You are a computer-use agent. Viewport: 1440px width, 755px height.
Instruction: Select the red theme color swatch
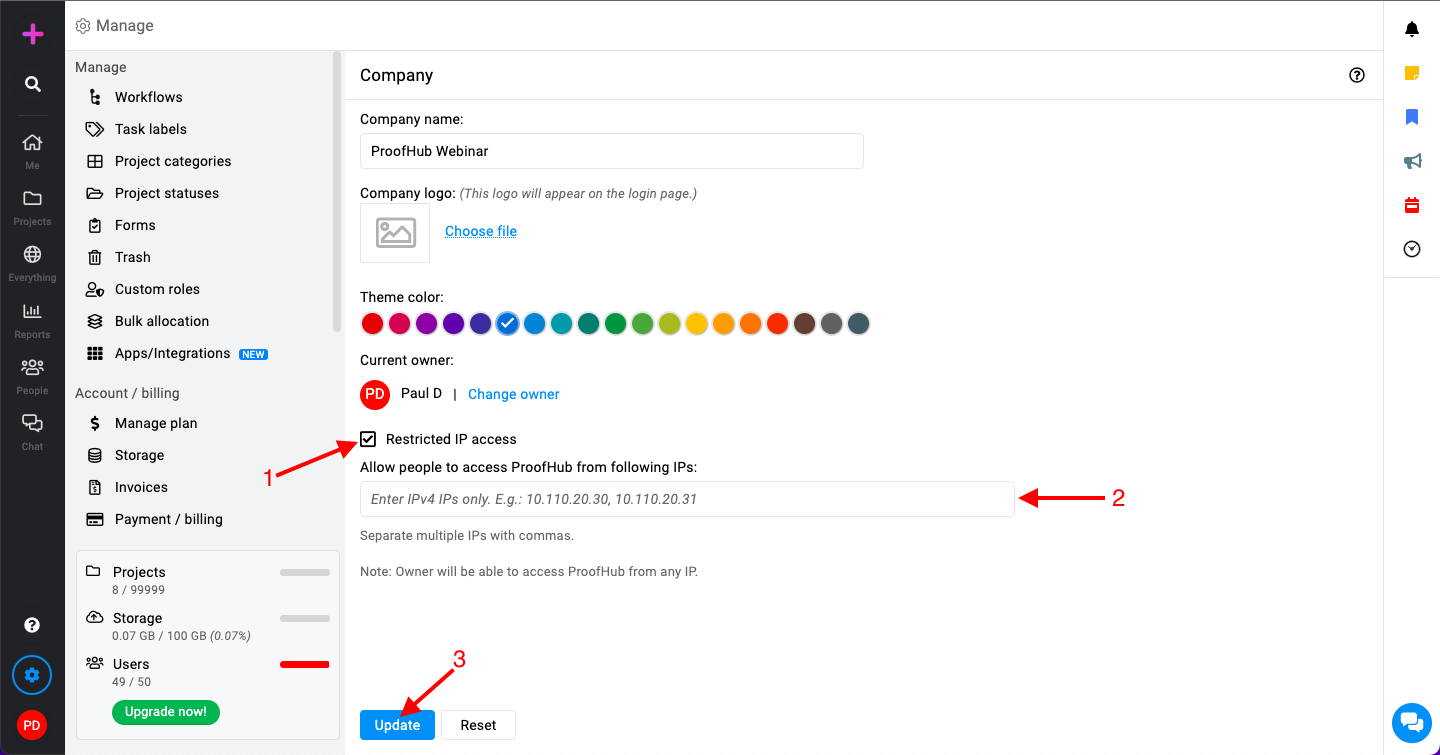(x=373, y=323)
